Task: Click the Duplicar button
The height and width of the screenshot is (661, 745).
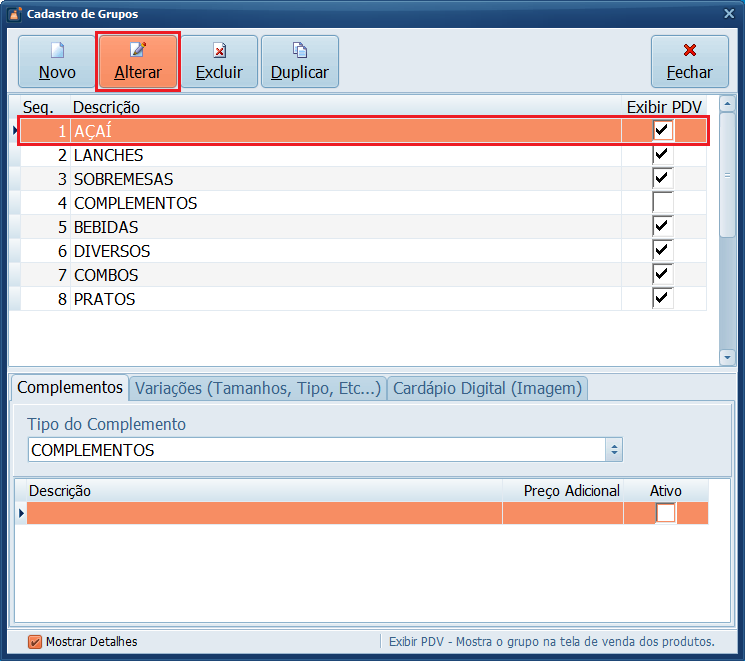Action: click(300, 62)
